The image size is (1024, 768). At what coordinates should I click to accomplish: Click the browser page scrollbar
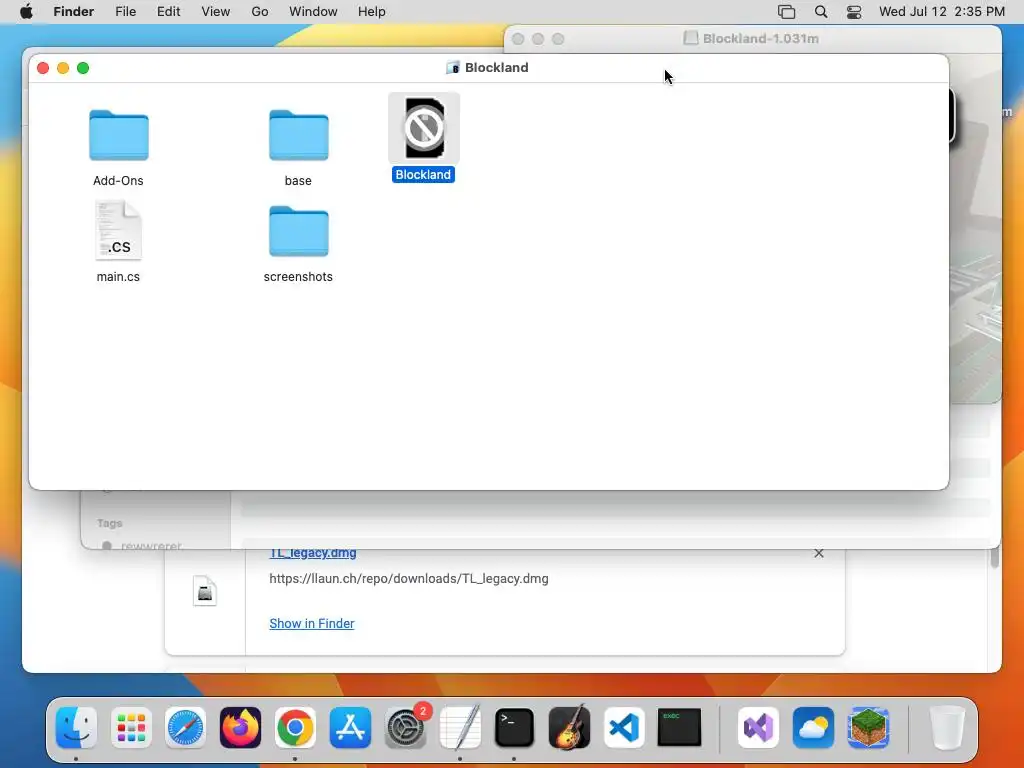[995, 558]
